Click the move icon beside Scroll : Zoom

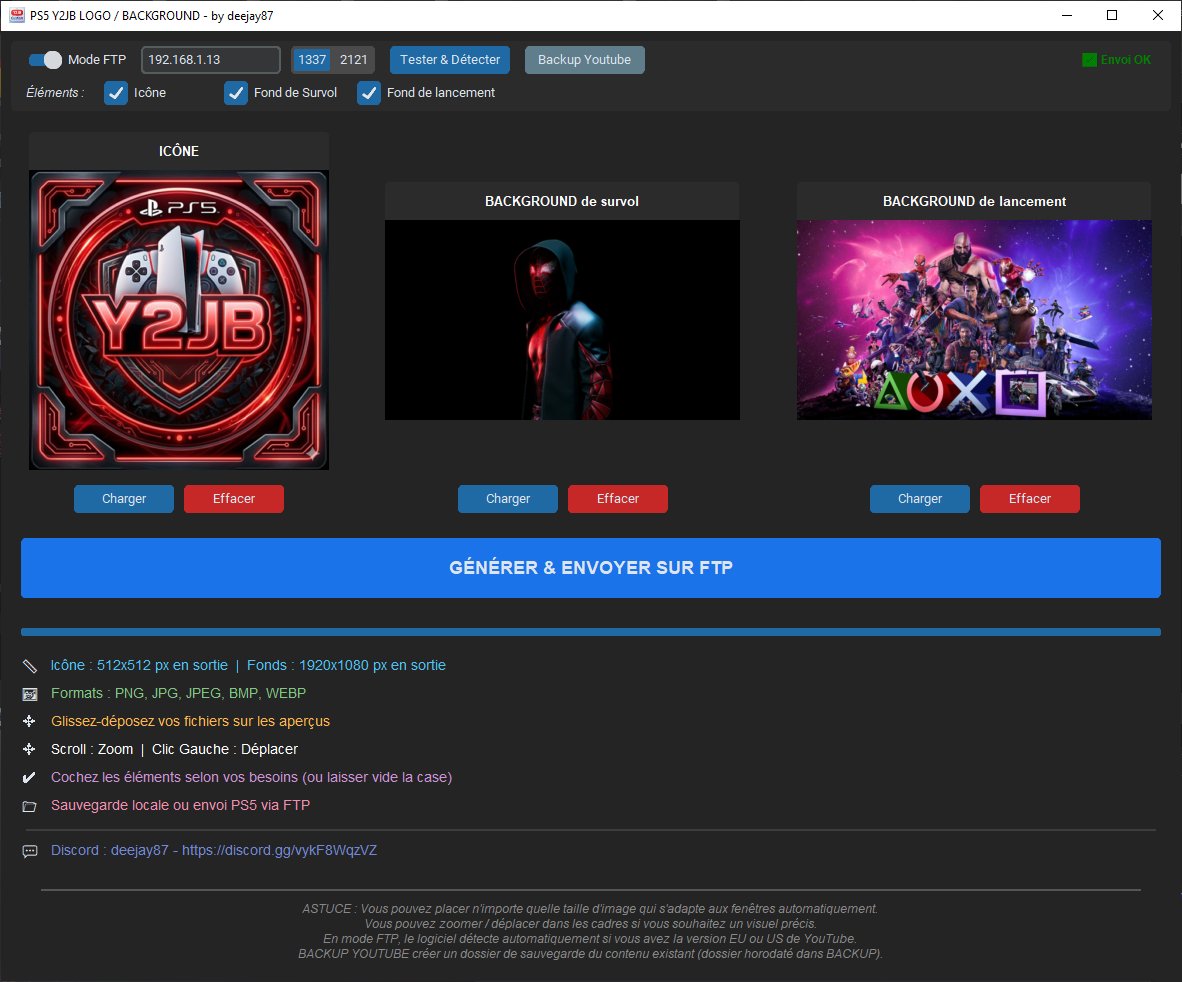(x=29, y=749)
